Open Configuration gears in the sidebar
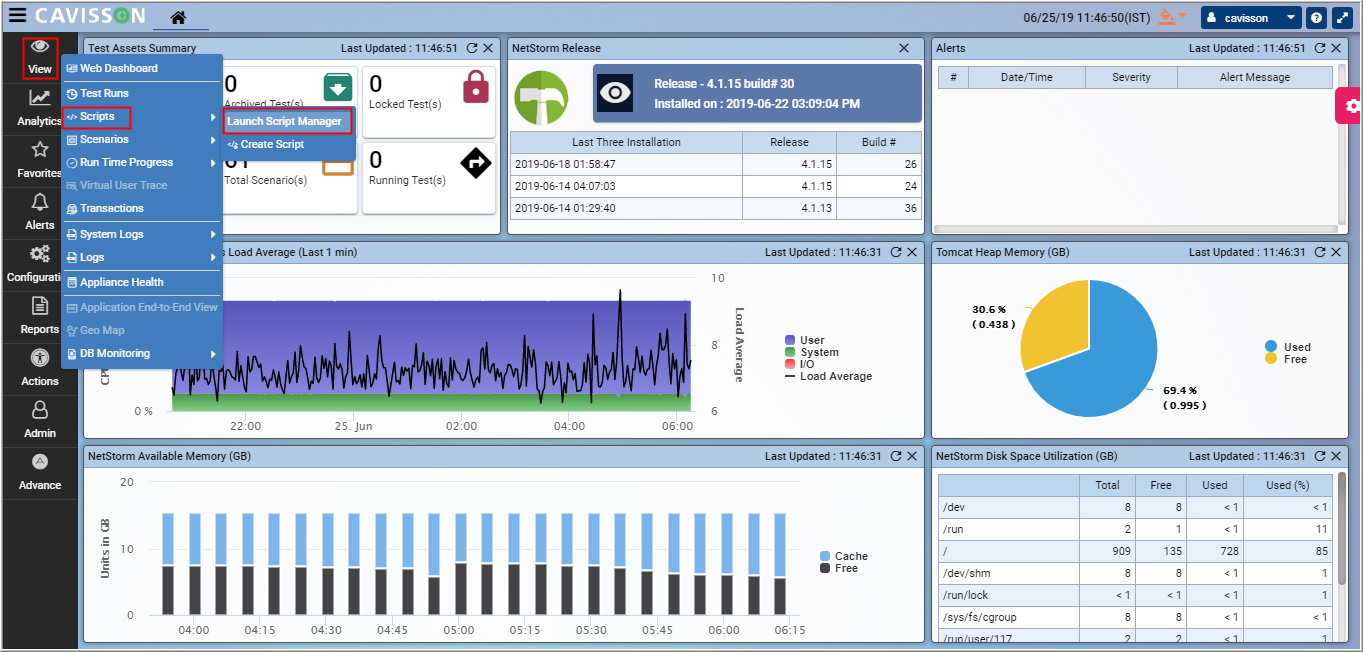The height and width of the screenshot is (652, 1363). tap(40, 264)
